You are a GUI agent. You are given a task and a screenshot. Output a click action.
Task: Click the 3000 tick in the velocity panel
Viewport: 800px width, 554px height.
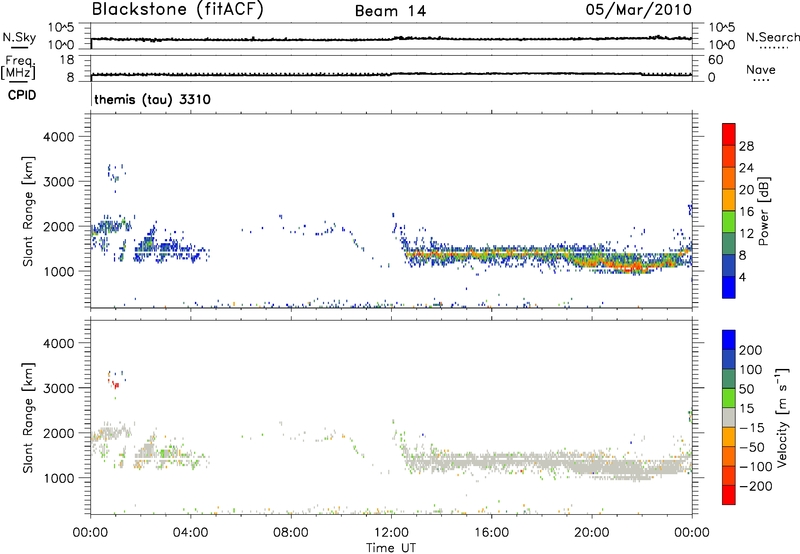[58, 388]
